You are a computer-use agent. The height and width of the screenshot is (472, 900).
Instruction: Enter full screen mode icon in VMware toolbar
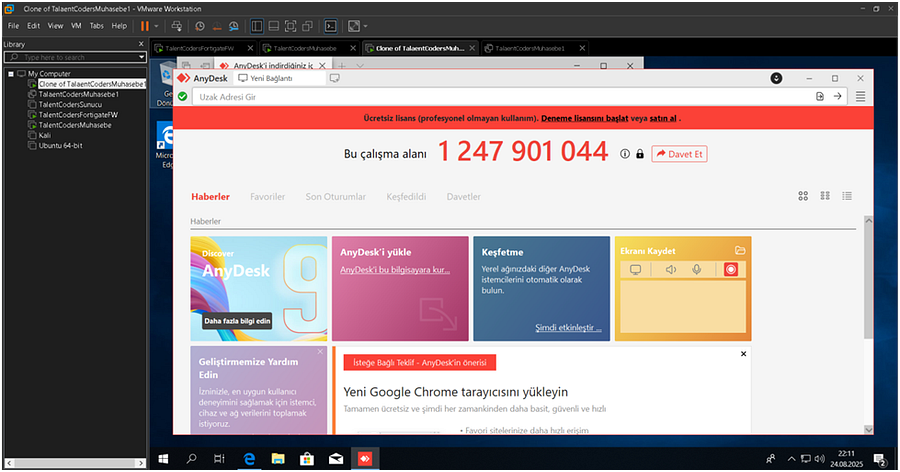click(290, 26)
